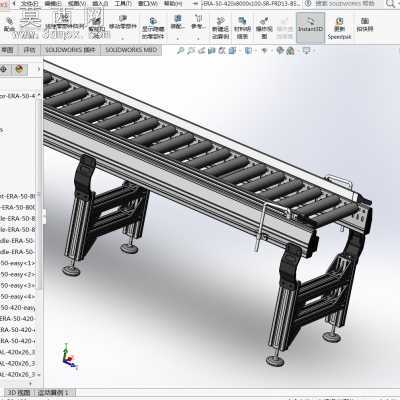Image resolution: width=400 pixels, height=400 pixels.
Task: Open the View Settings monitor icon
Action: 307,51
